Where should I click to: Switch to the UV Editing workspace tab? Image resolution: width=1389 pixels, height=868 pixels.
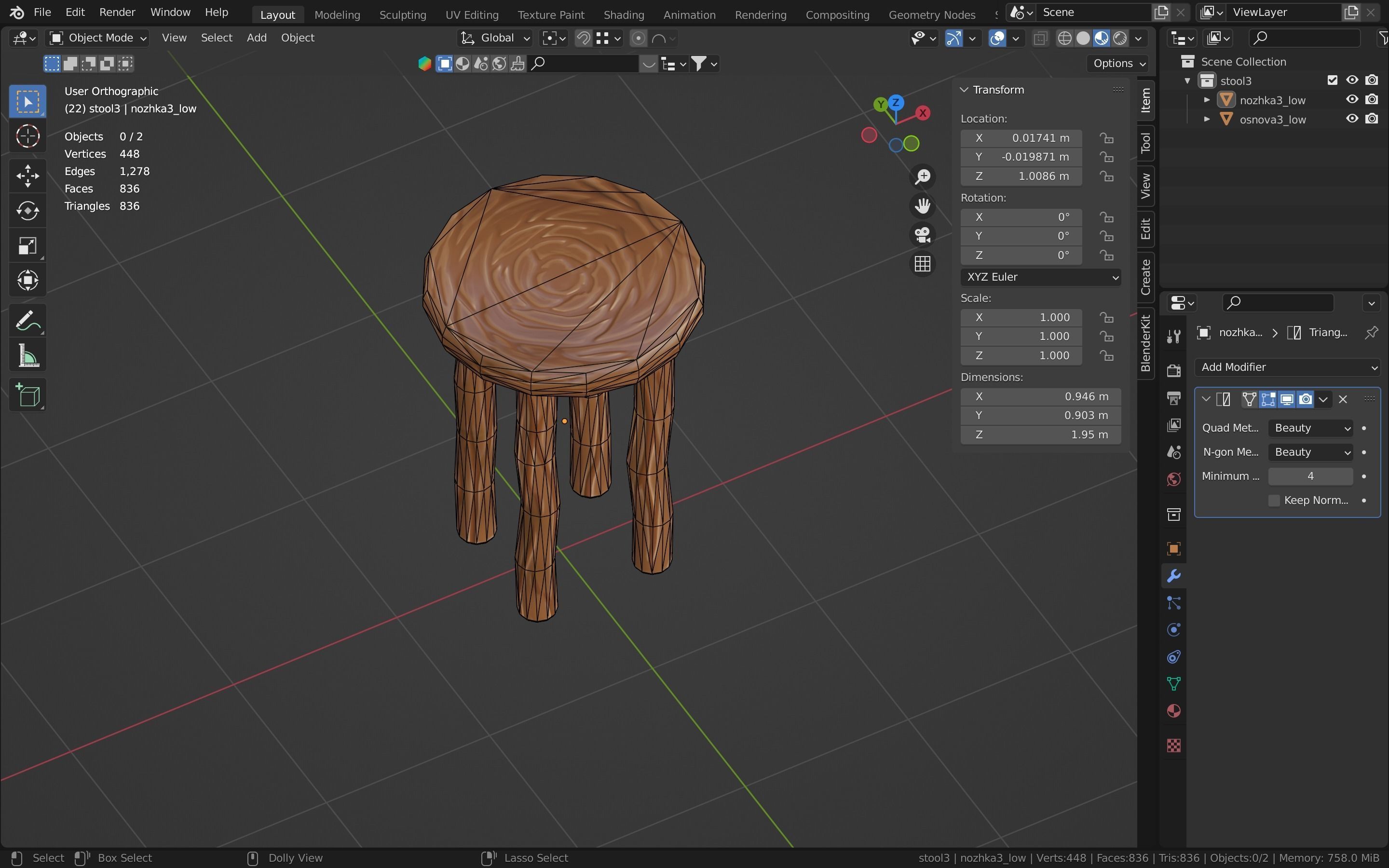[x=472, y=14]
